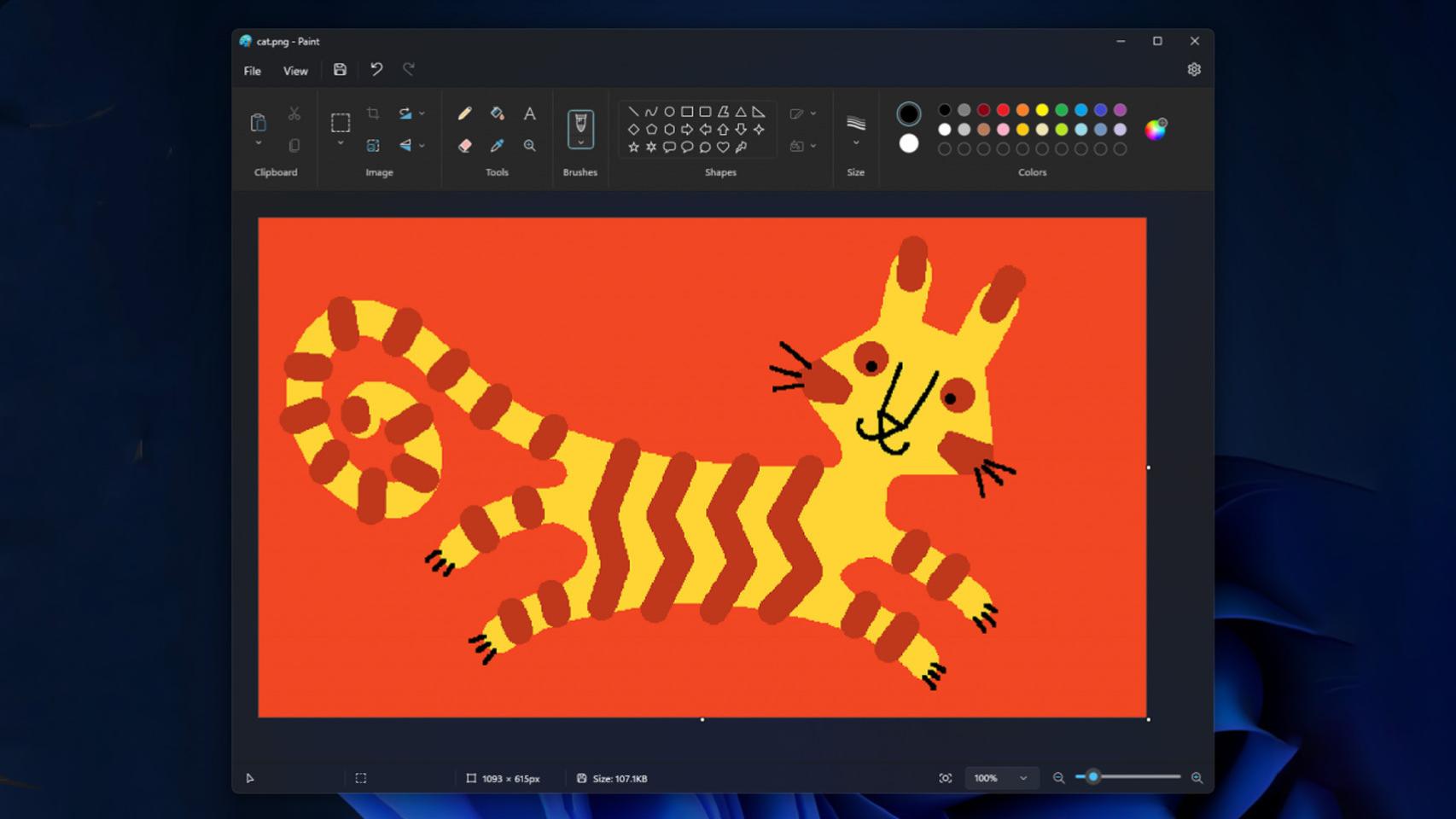Open the View menu

[295, 71]
